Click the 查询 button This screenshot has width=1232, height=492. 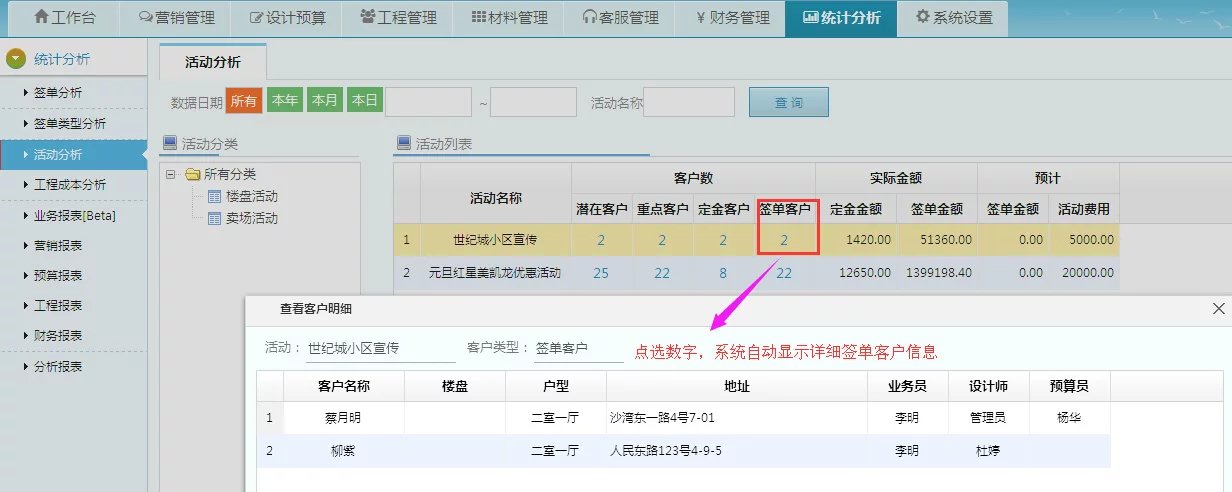(788, 102)
